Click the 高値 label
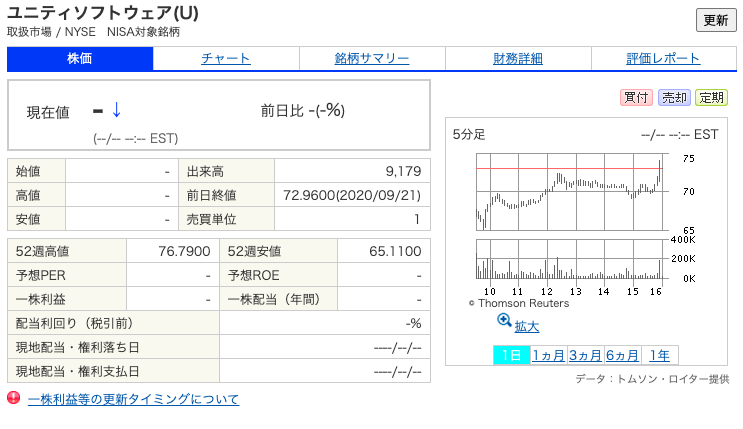The height and width of the screenshot is (429, 743). 28,195
